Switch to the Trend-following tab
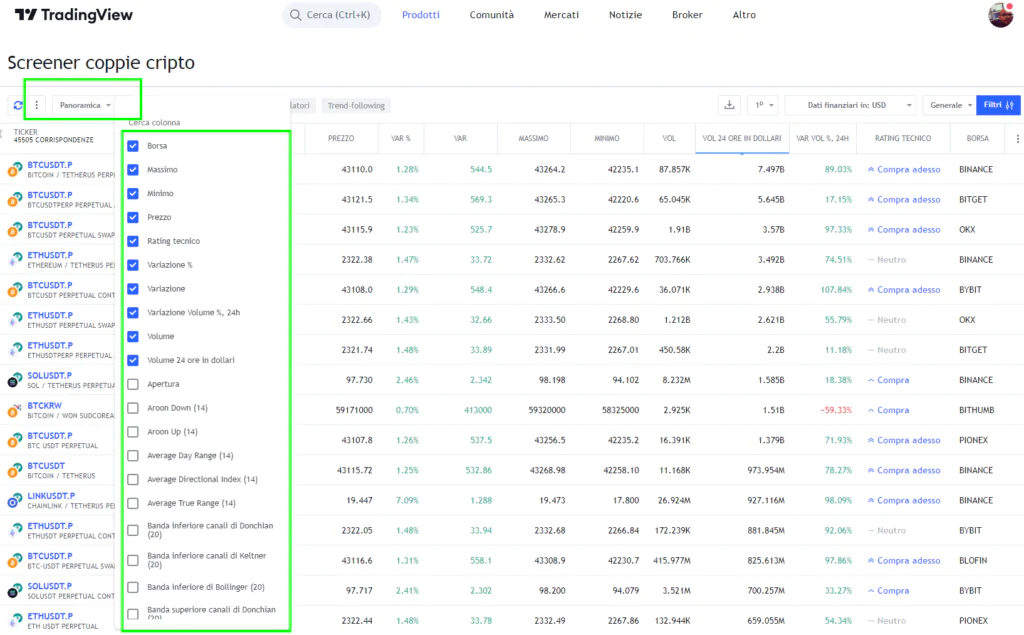This screenshot has width=1024, height=635. pos(356,106)
